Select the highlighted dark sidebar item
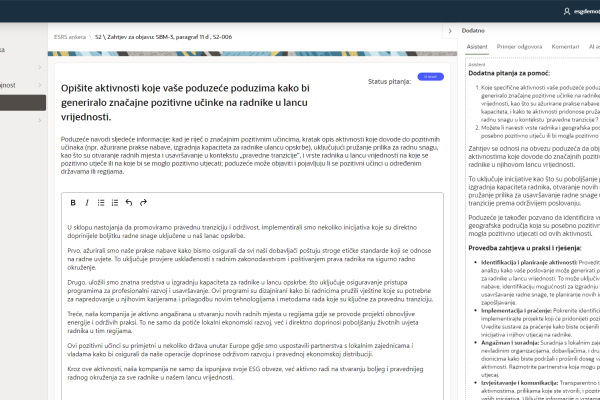 pos(20,102)
